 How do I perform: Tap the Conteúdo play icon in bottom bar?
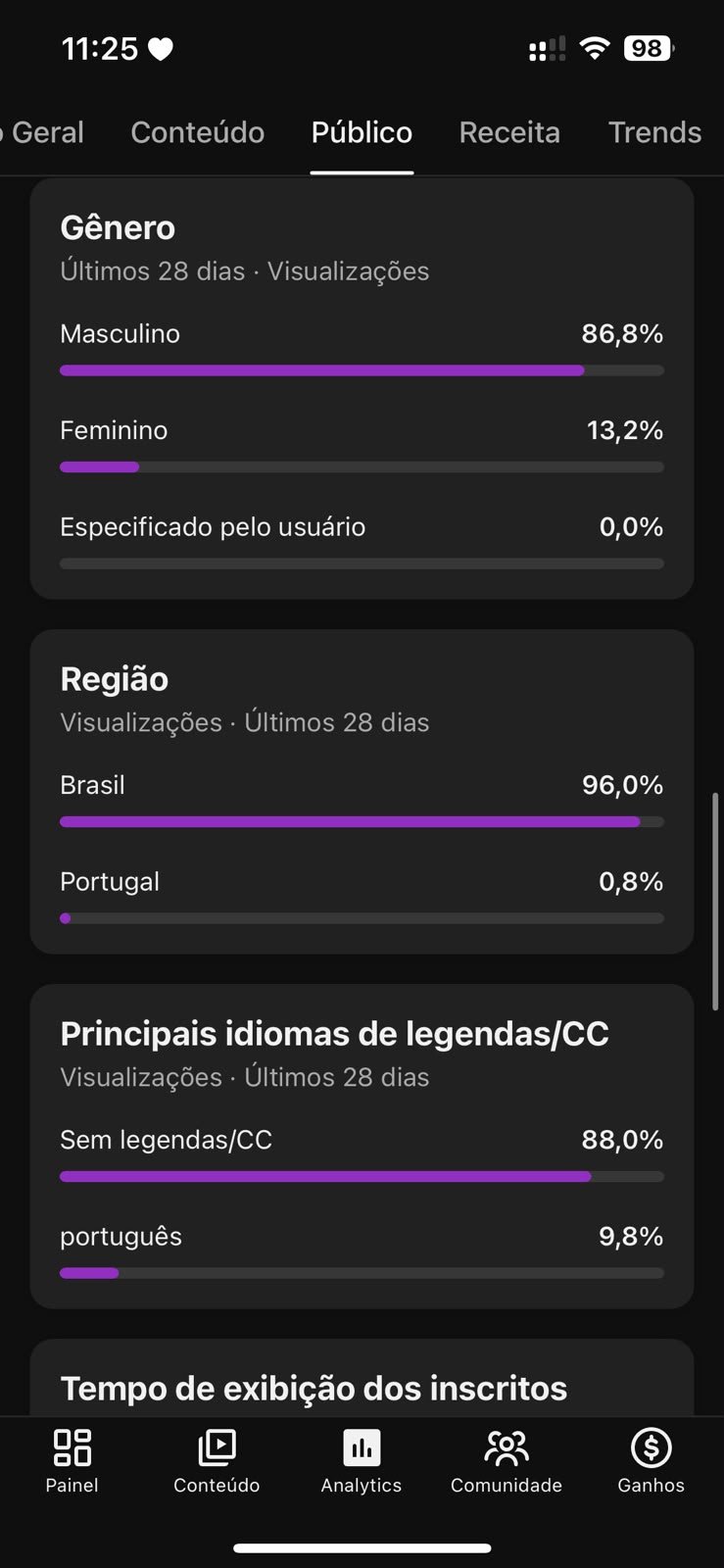(x=217, y=1446)
